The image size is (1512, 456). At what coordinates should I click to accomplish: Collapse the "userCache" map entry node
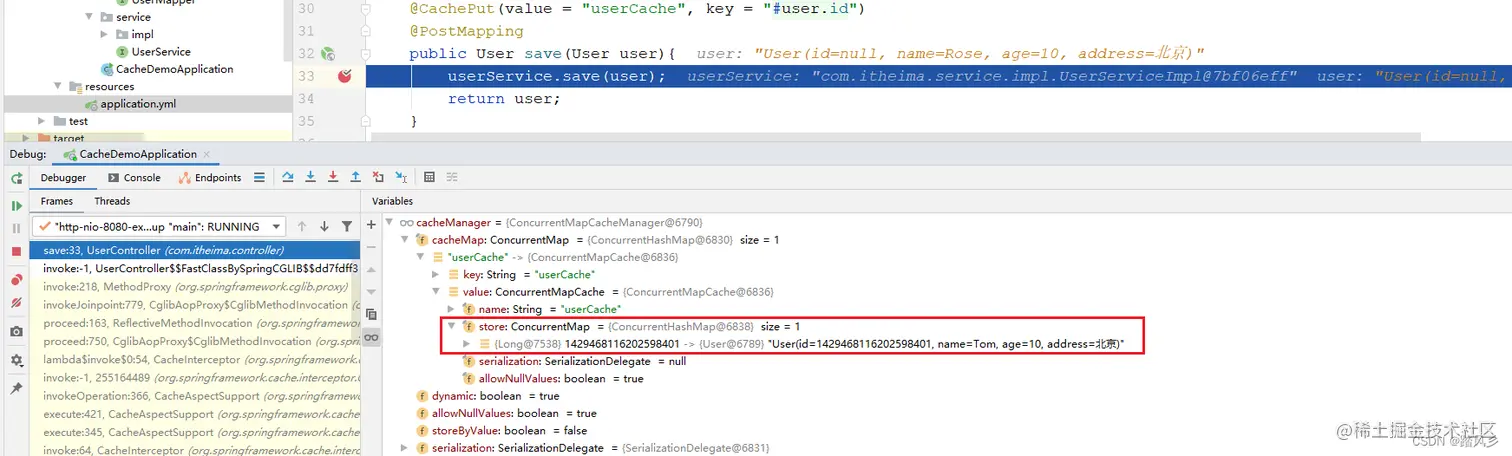tap(421, 257)
